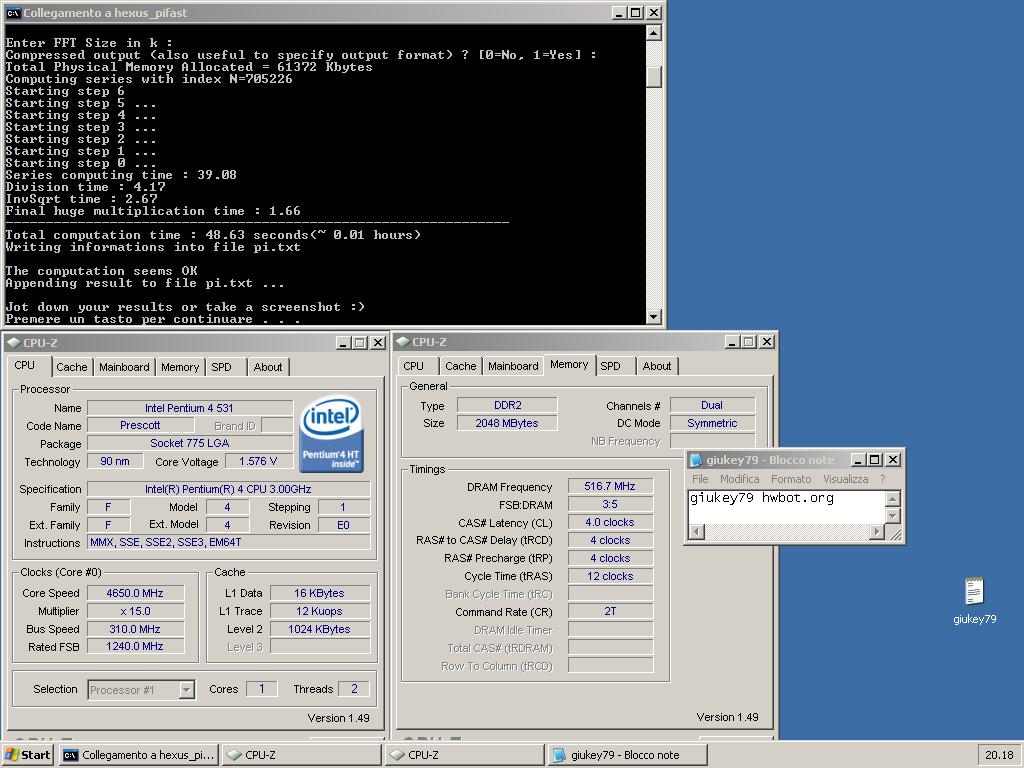
Task: Click memory Size value 2048 MBytes
Action: tap(507, 423)
